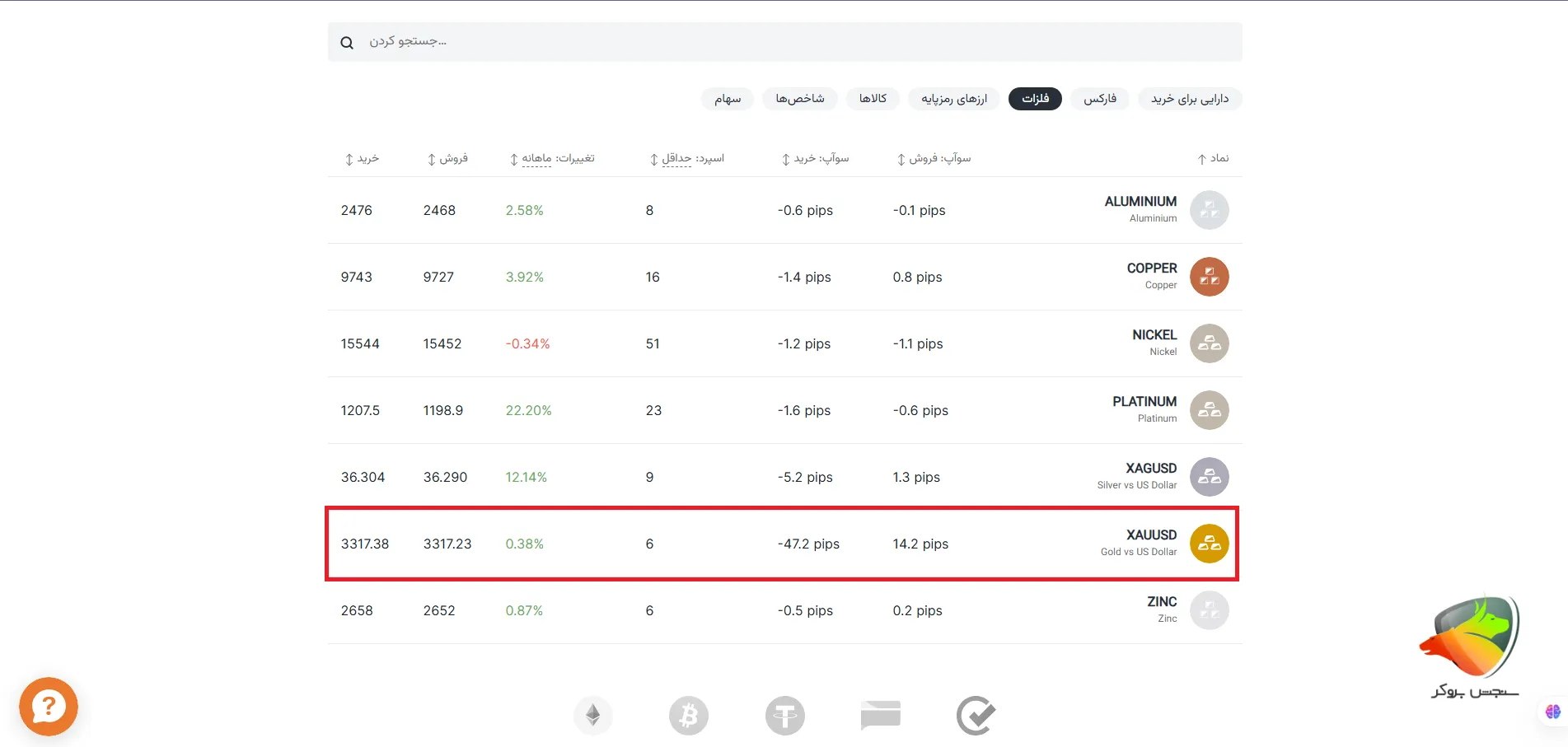Image resolution: width=1568 pixels, height=747 pixels.
Task: Click the Bitcoin payment icon
Action: [689, 716]
